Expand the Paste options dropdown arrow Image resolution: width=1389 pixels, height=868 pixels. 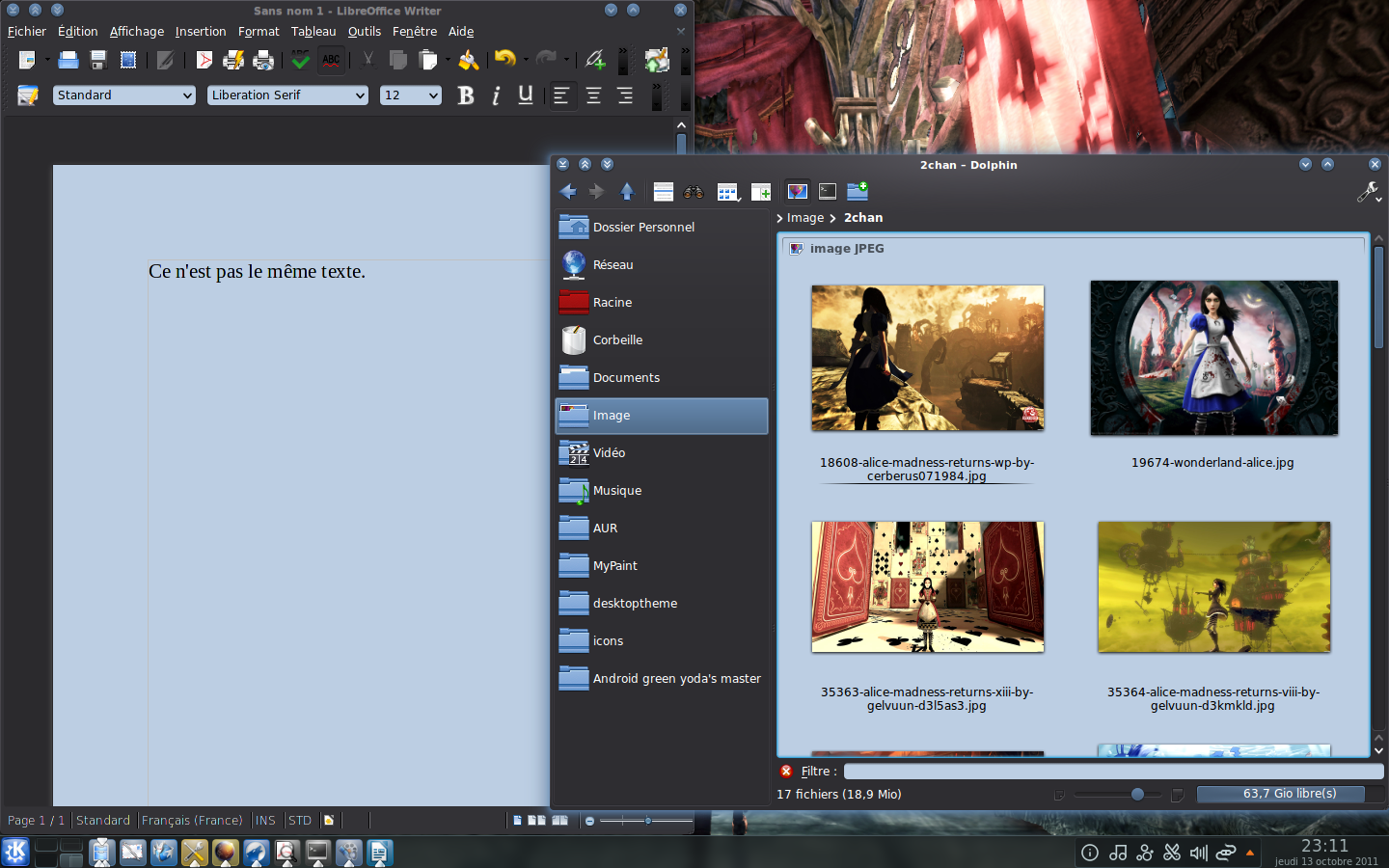click(448, 60)
